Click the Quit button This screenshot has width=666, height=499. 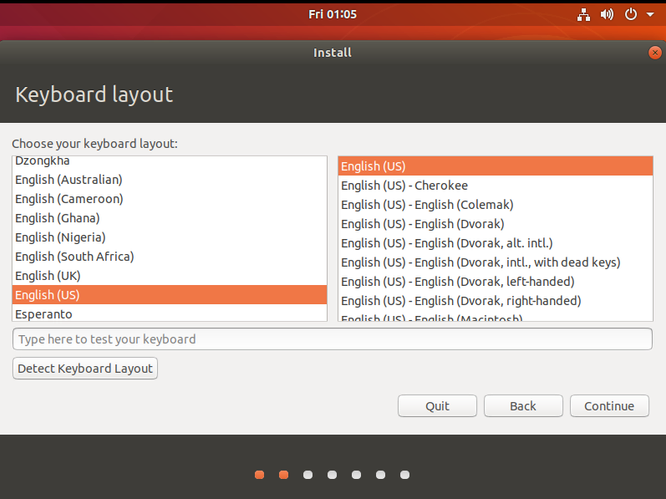pyautogui.click(x=437, y=406)
